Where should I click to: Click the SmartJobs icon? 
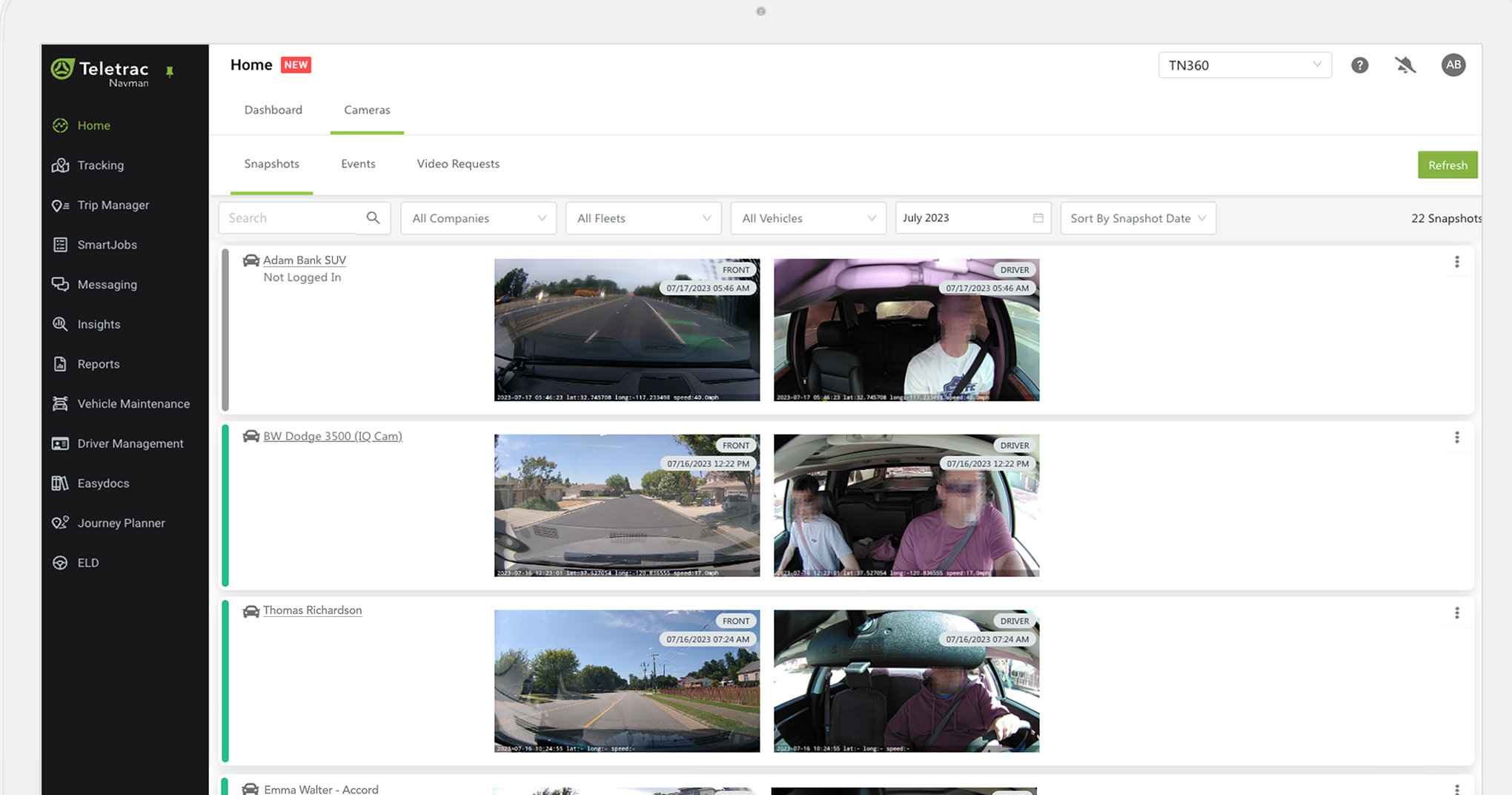click(x=61, y=245)
